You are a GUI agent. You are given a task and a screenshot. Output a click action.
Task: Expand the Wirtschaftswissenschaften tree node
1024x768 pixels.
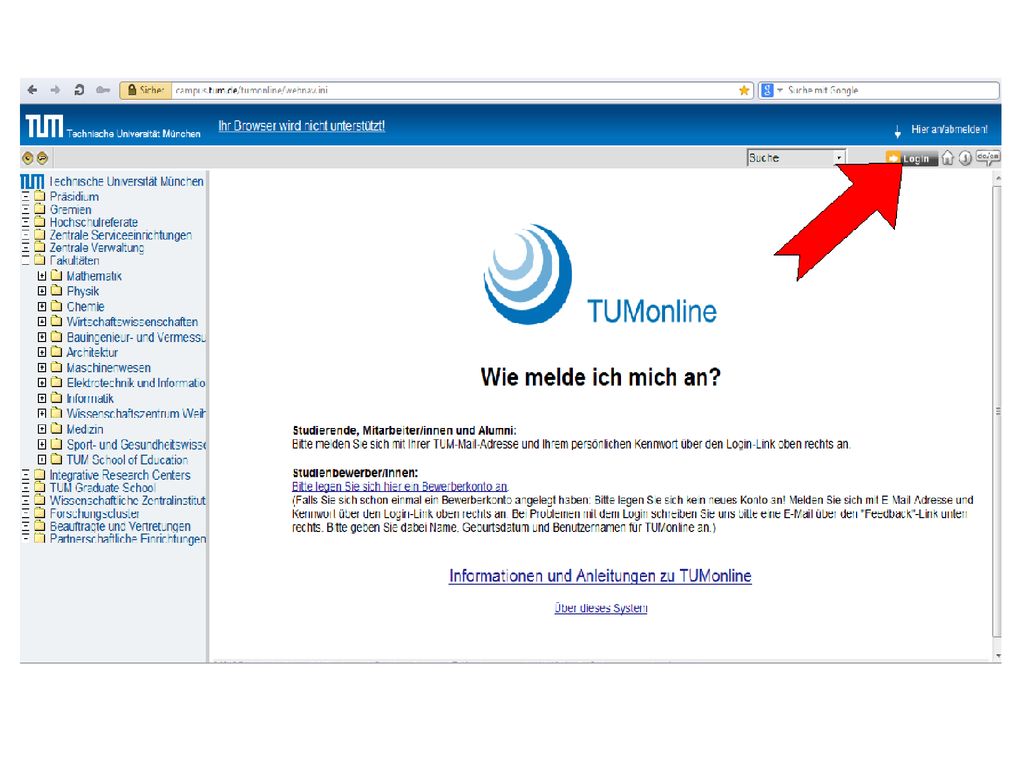point(42,321)
